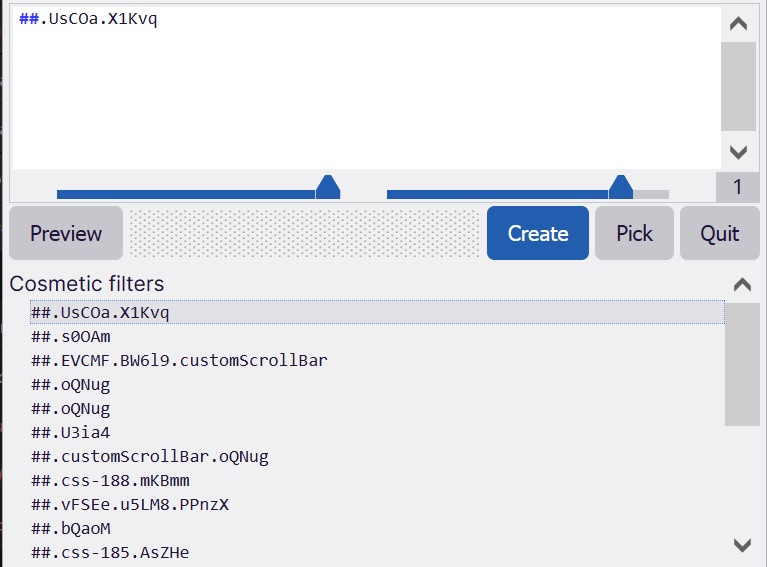Click the blue Create button

coord(538,233)
